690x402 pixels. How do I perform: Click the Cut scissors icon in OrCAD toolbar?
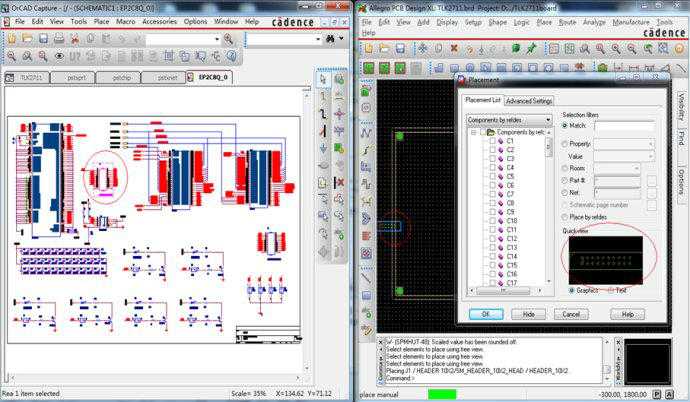point(77,38)
